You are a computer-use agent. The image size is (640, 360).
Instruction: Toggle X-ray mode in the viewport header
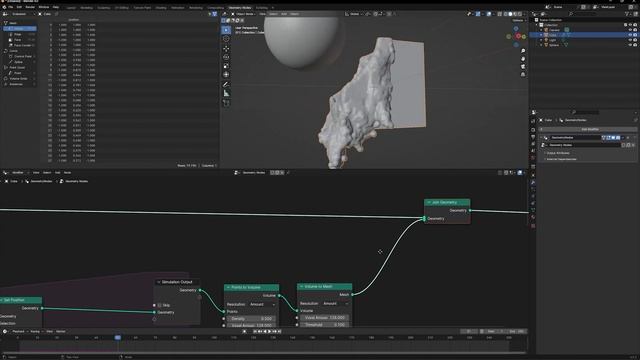tap(500, 14)
